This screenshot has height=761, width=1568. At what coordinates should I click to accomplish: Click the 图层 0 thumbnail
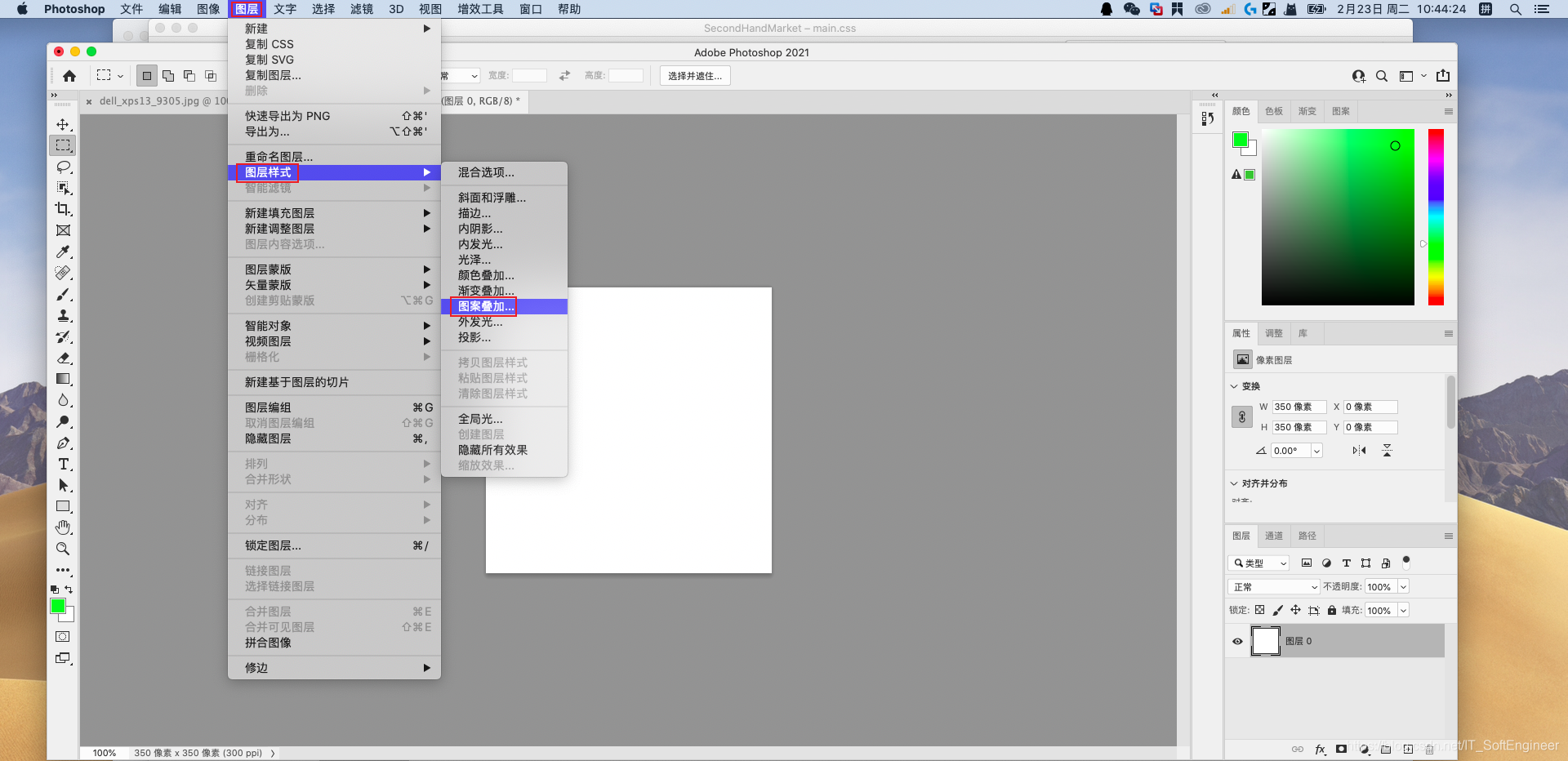click(1265, 641)
